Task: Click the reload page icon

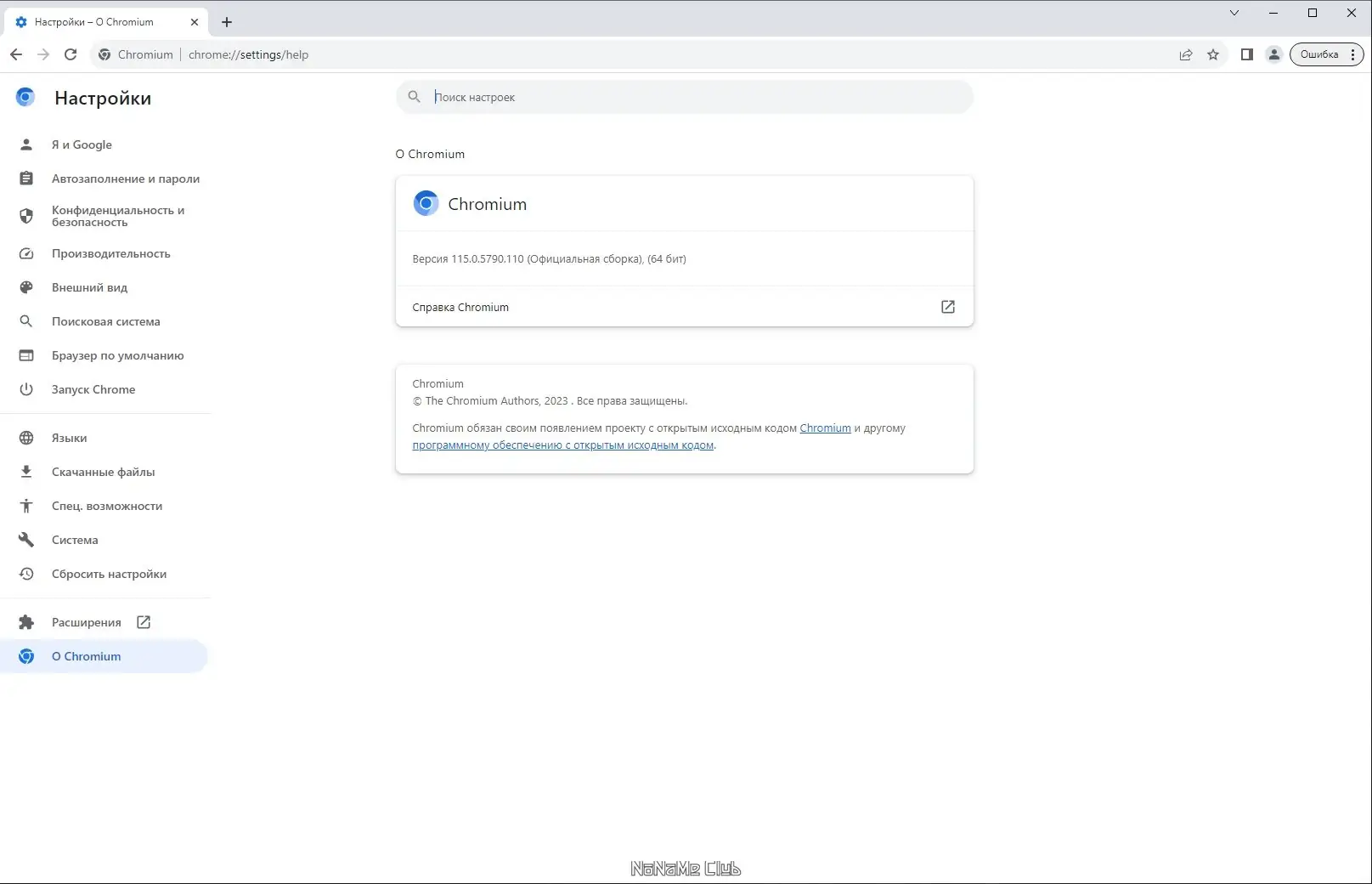Action: 71,54
